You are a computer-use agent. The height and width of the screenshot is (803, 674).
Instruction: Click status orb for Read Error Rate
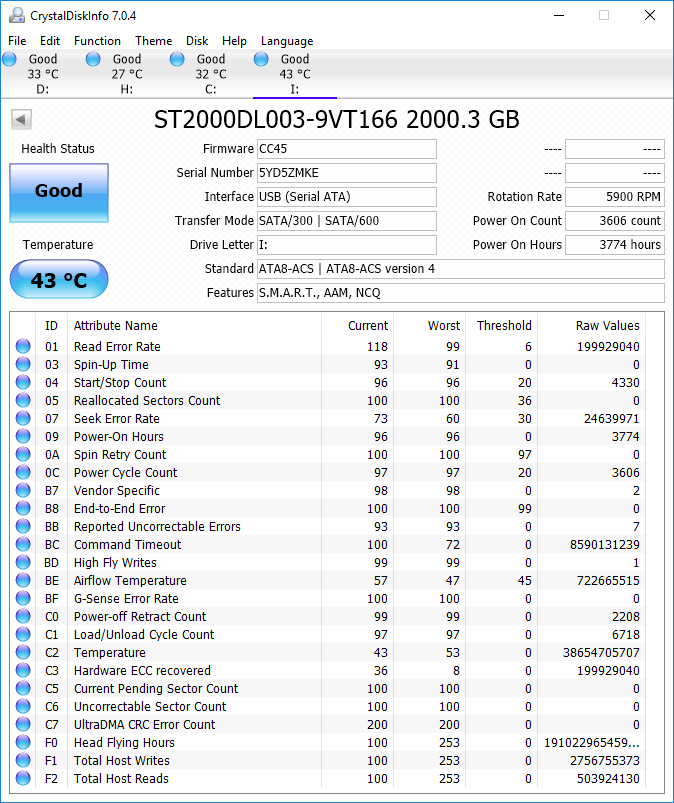(23, 346)
